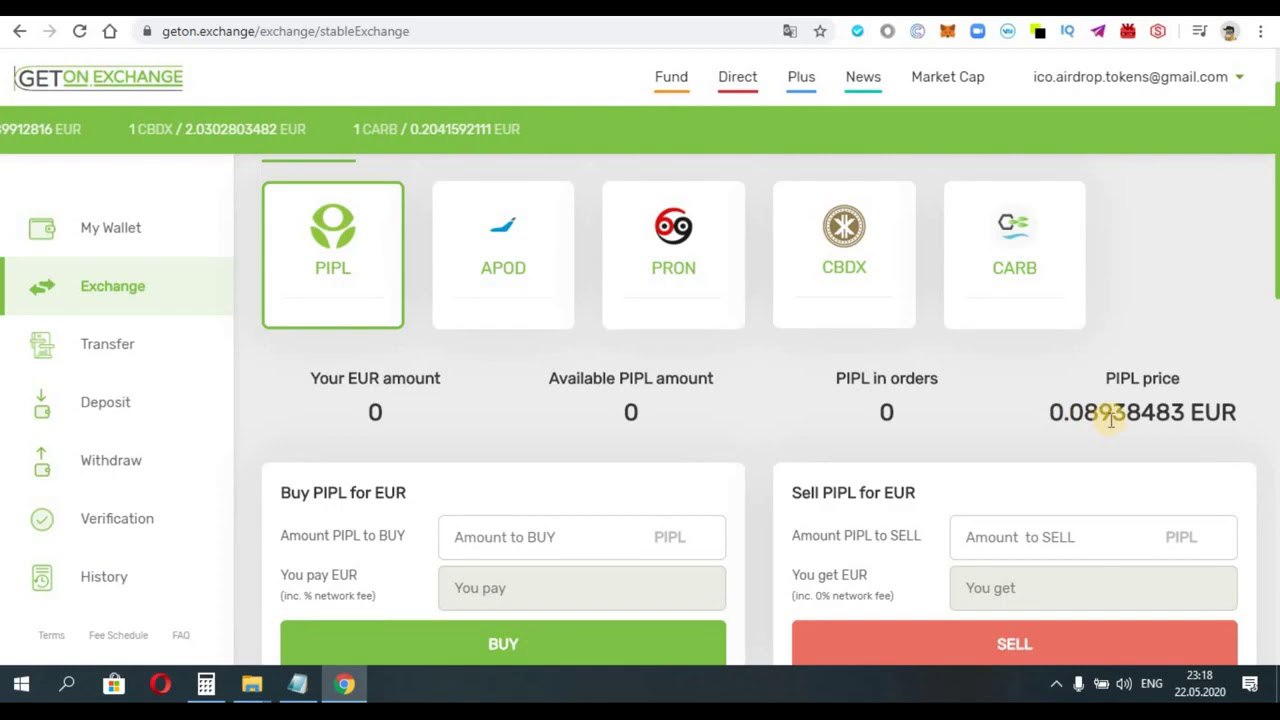Open the MetaMask fox extension
Screen dimensions: 1280x720
coord(947,31)
